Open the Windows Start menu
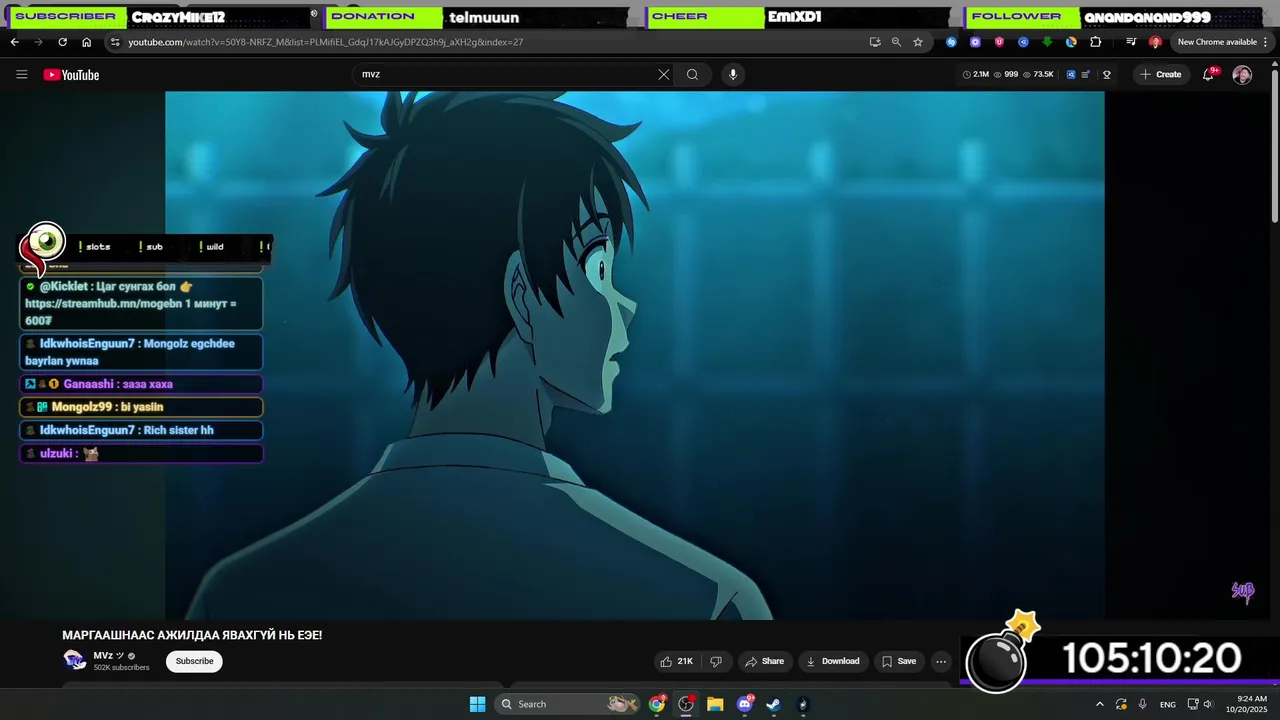This screenshot has height=720, width=1280. (x=477, y=704)
